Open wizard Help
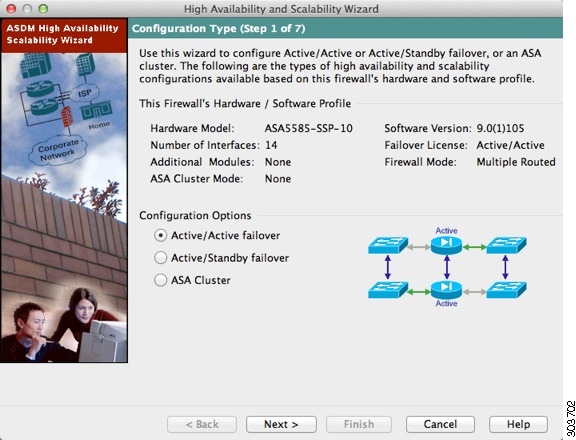This screenshot has height=440, width=576. (518, 424)
